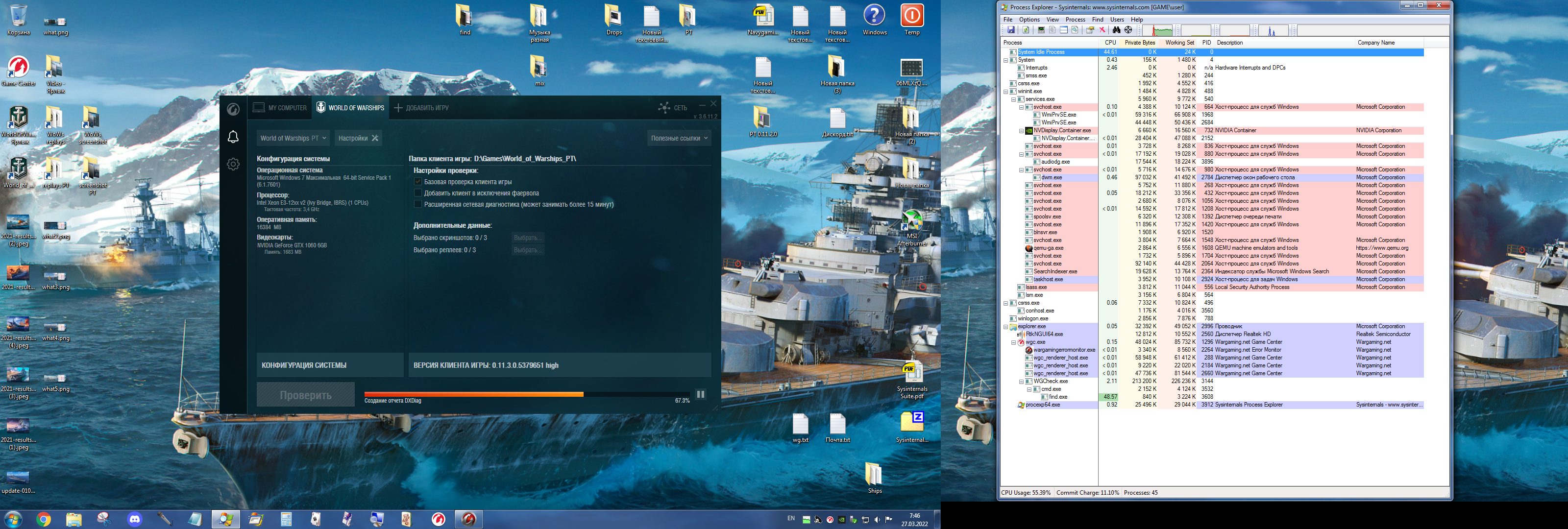
Task: Click ДОБАВИТЬ ИГРУ add game tab
Action: pyautogui.click(x=421, y=108)
